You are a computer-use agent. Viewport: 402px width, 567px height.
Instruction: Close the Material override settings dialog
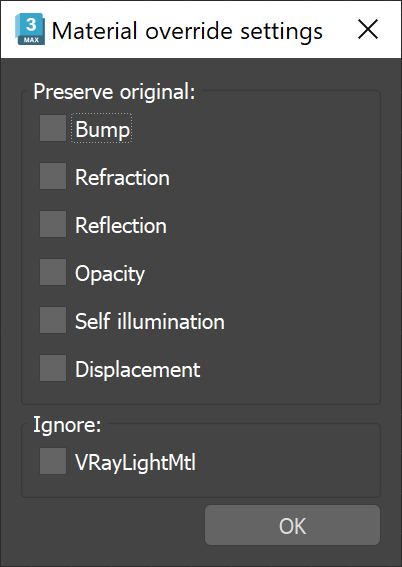pyautogui.click(x=368, y=29)
